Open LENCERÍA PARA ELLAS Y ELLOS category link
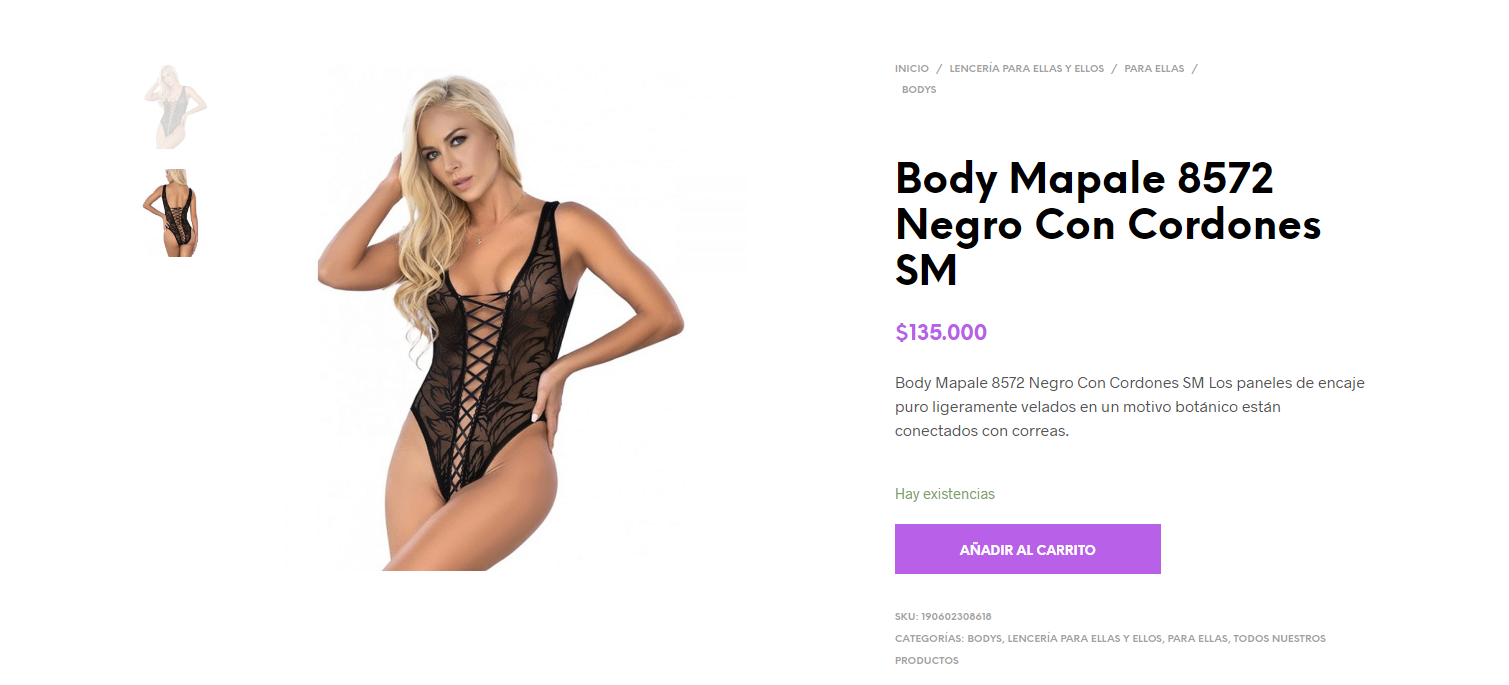Image resolution: width=1509 pixels, height=685 pixels. point(1084,639)
